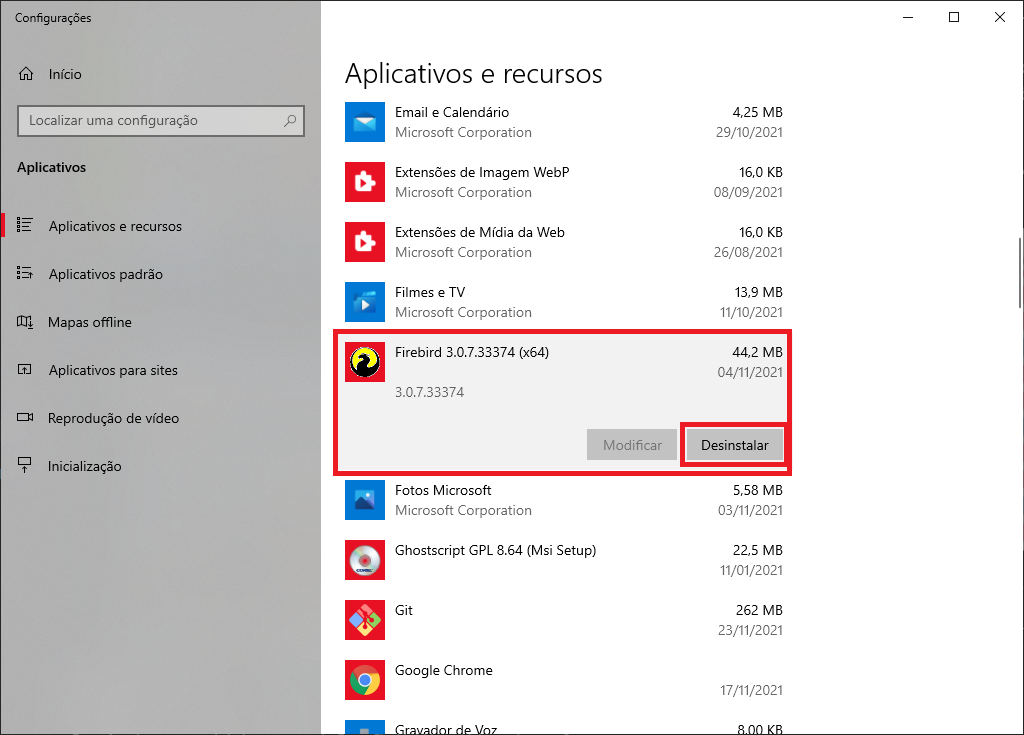The image size is (1024, 735).
Task: Click the 22,5 MB size for Ghostscript
Action: 758,550
